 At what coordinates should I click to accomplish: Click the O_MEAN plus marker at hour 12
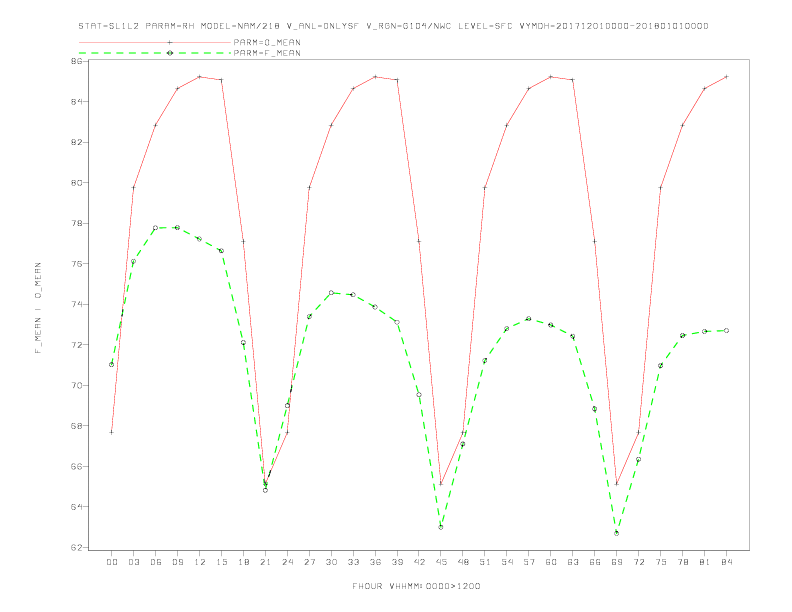(200, 77)
